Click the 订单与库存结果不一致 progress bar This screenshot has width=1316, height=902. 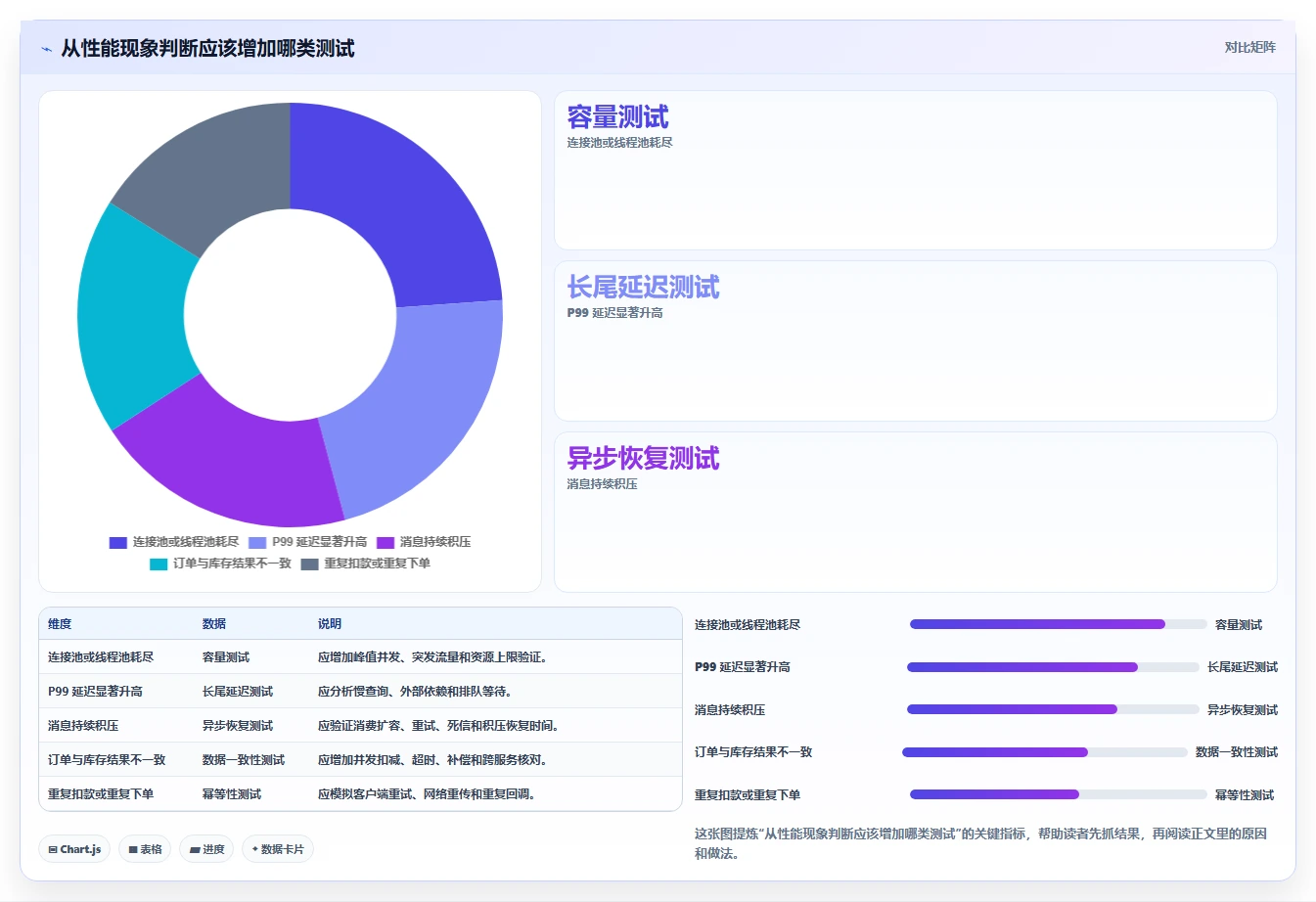tap(1045, 752)
